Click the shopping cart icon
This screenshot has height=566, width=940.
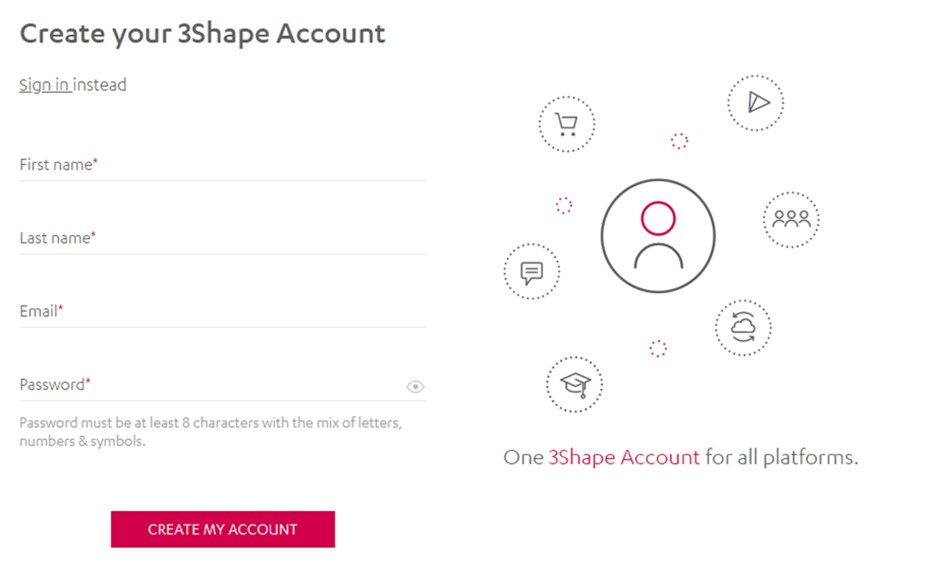pyautogui.click(x=566, y=125)
